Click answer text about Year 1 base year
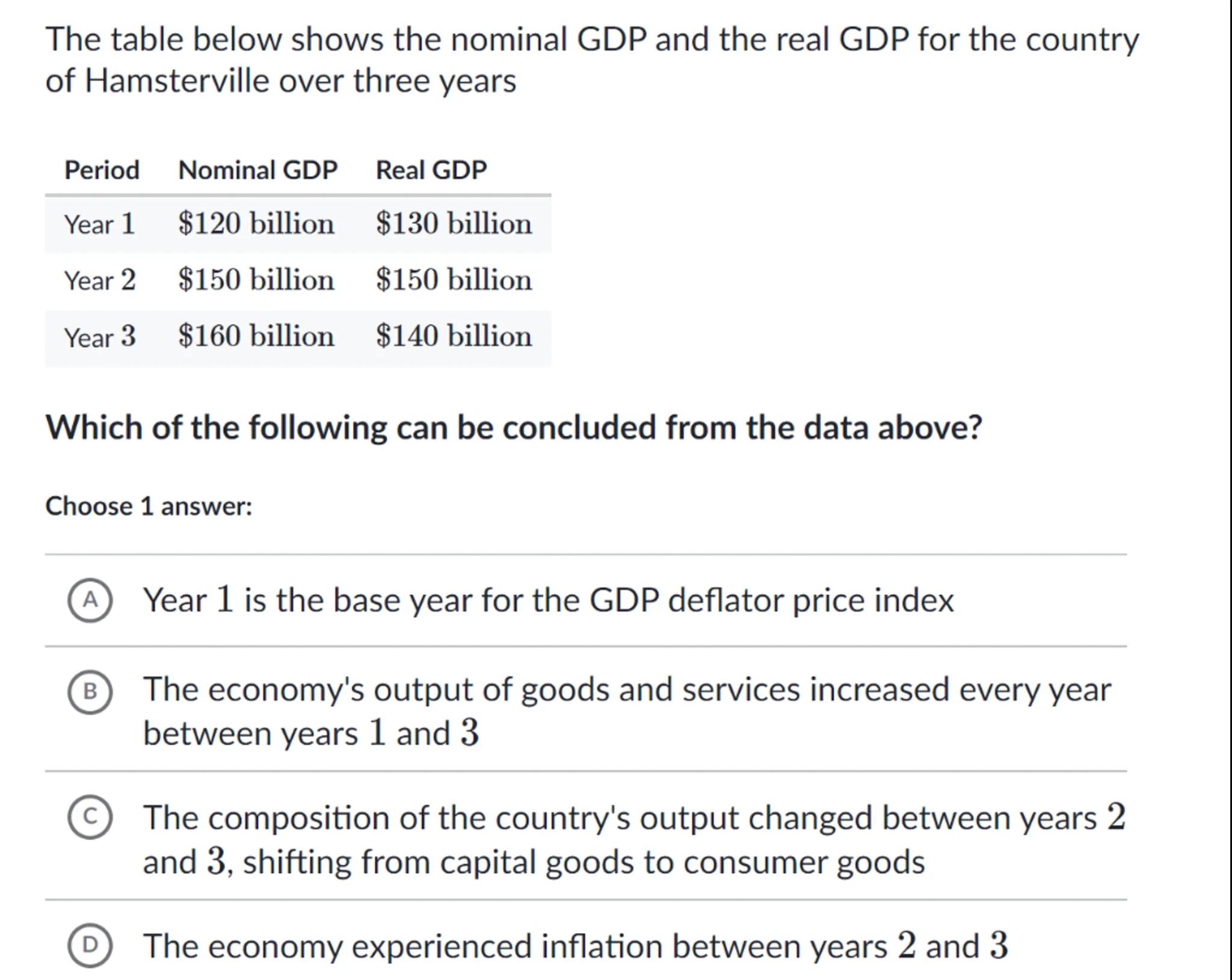This screenshot has width=1232, height=980. (x=548, y=600)
